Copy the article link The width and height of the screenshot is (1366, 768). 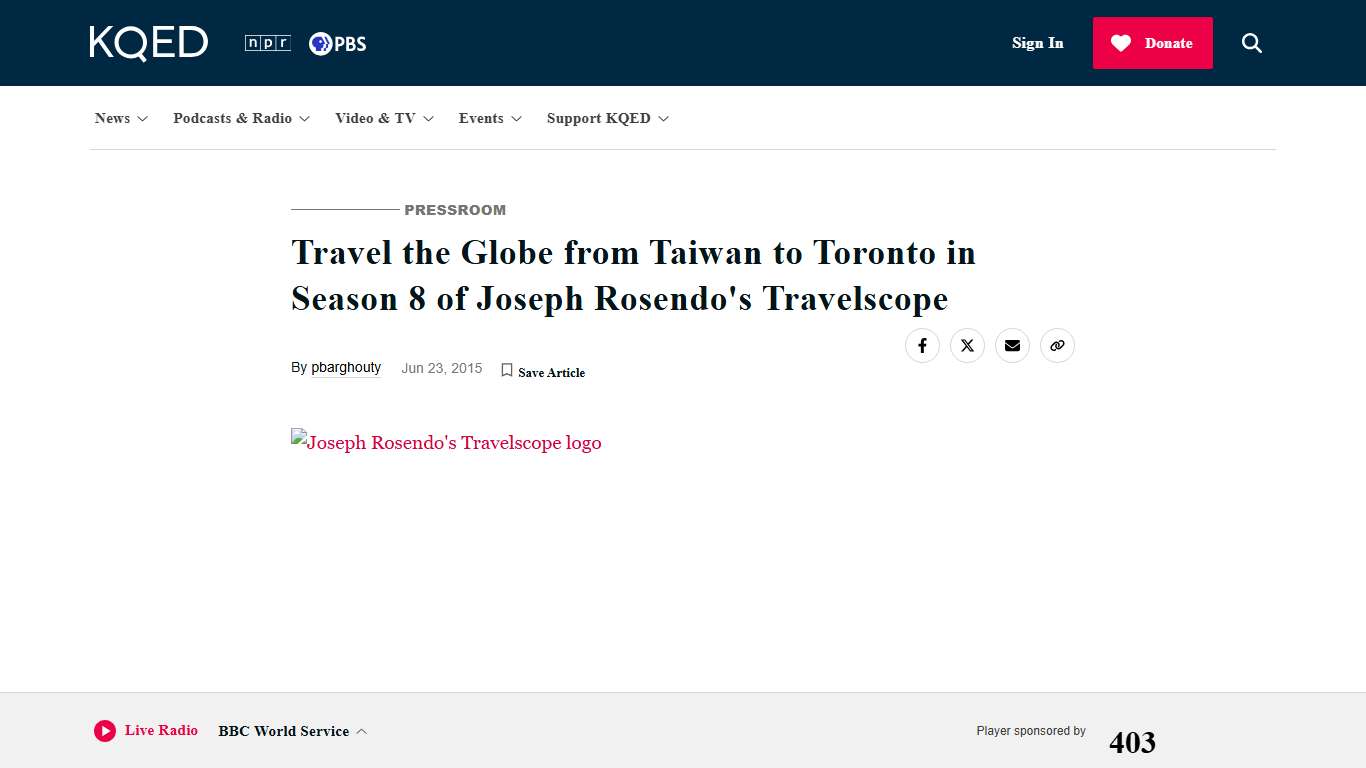[1057, 345]
